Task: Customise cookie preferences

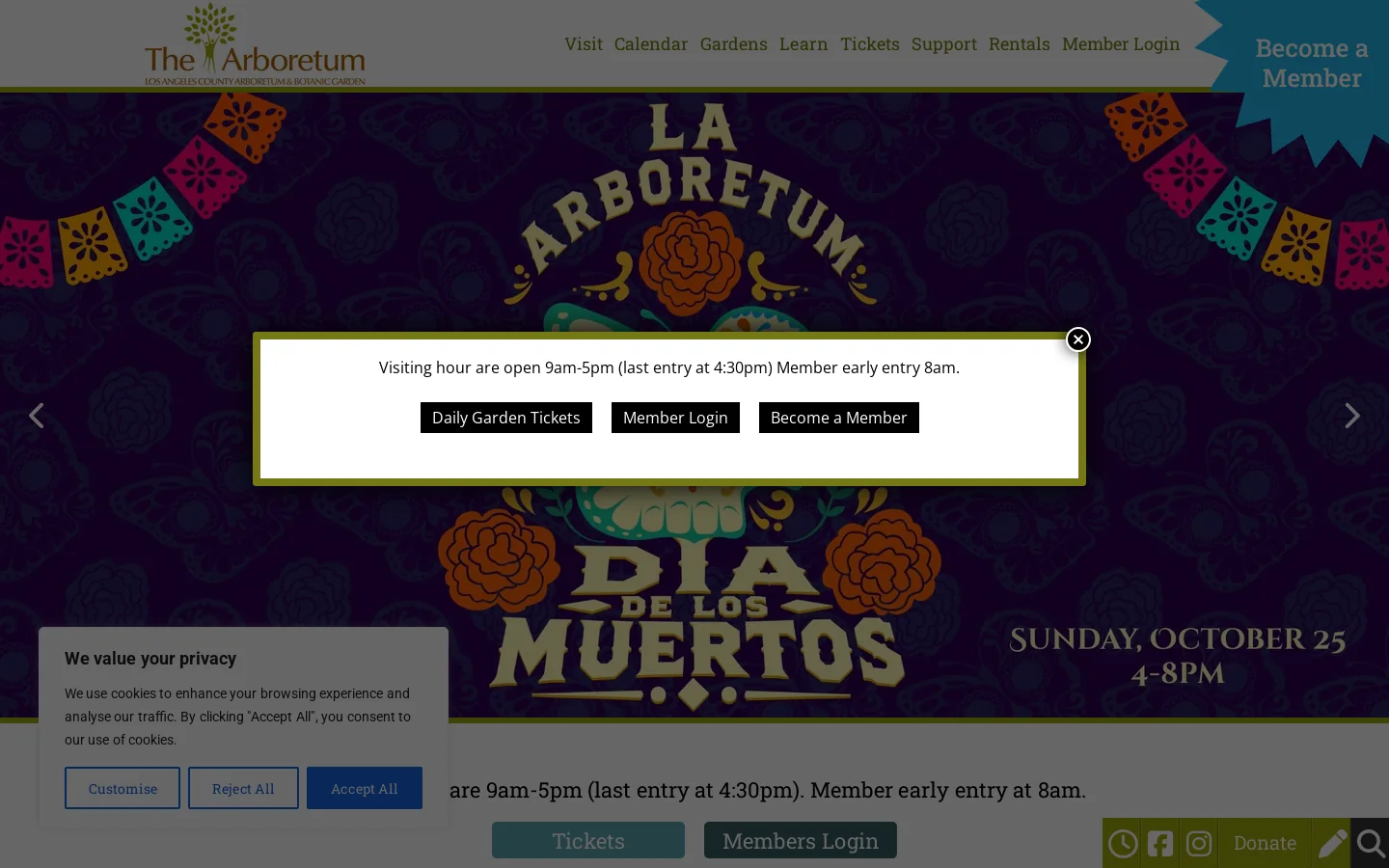Action: [x=123, y=788]
